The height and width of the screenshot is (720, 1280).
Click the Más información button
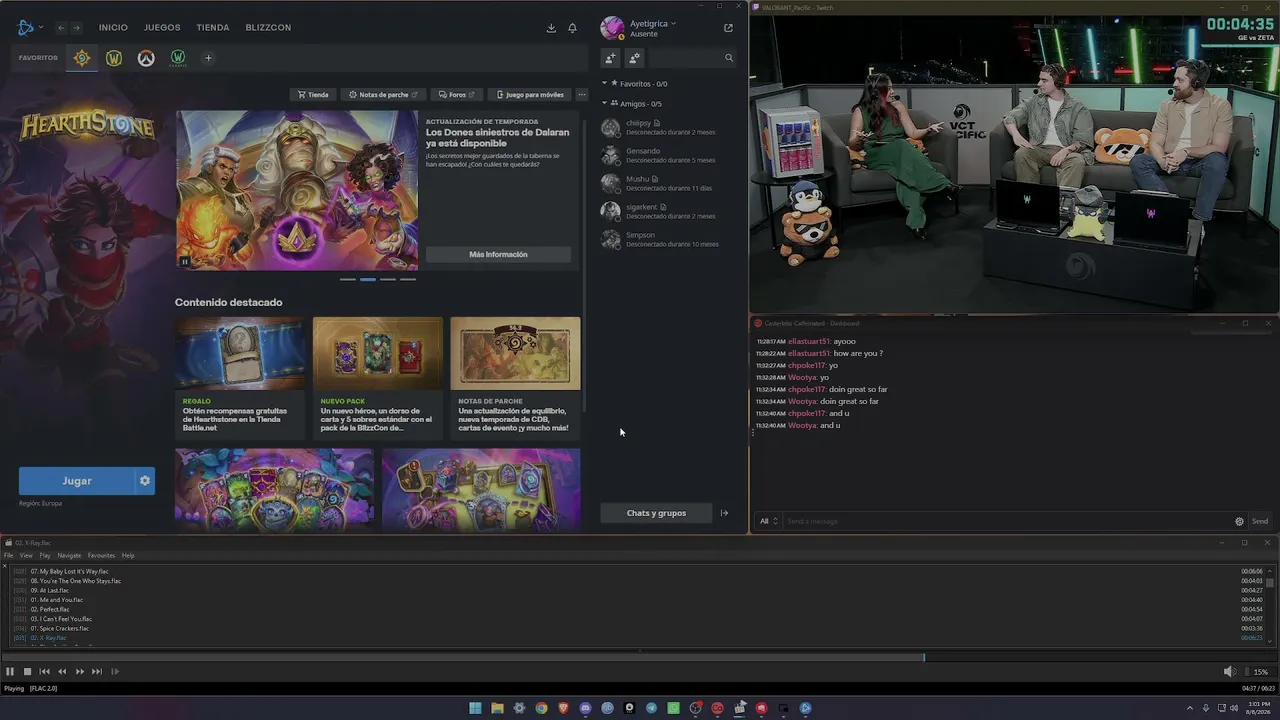[498, 255]
